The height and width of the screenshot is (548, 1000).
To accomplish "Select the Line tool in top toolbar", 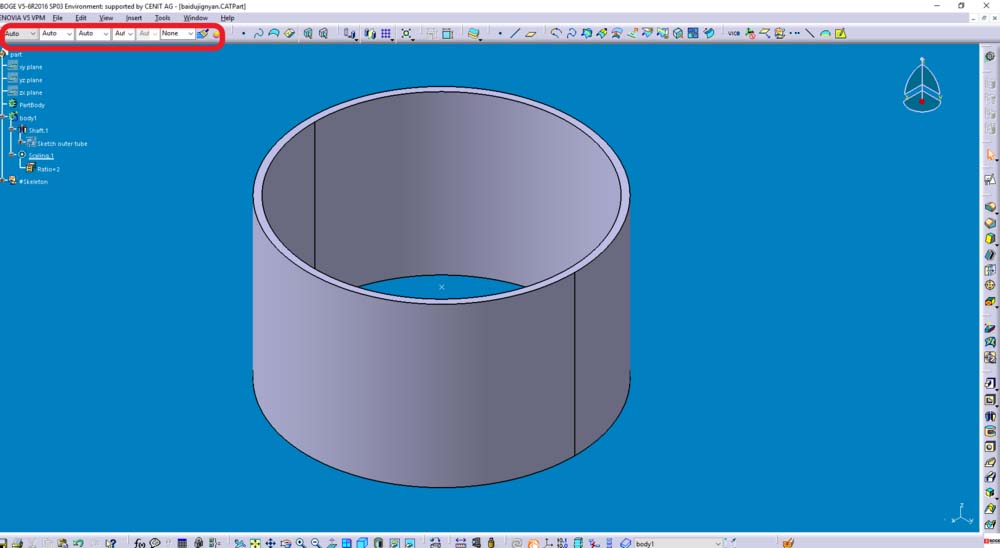I will 515,34.
